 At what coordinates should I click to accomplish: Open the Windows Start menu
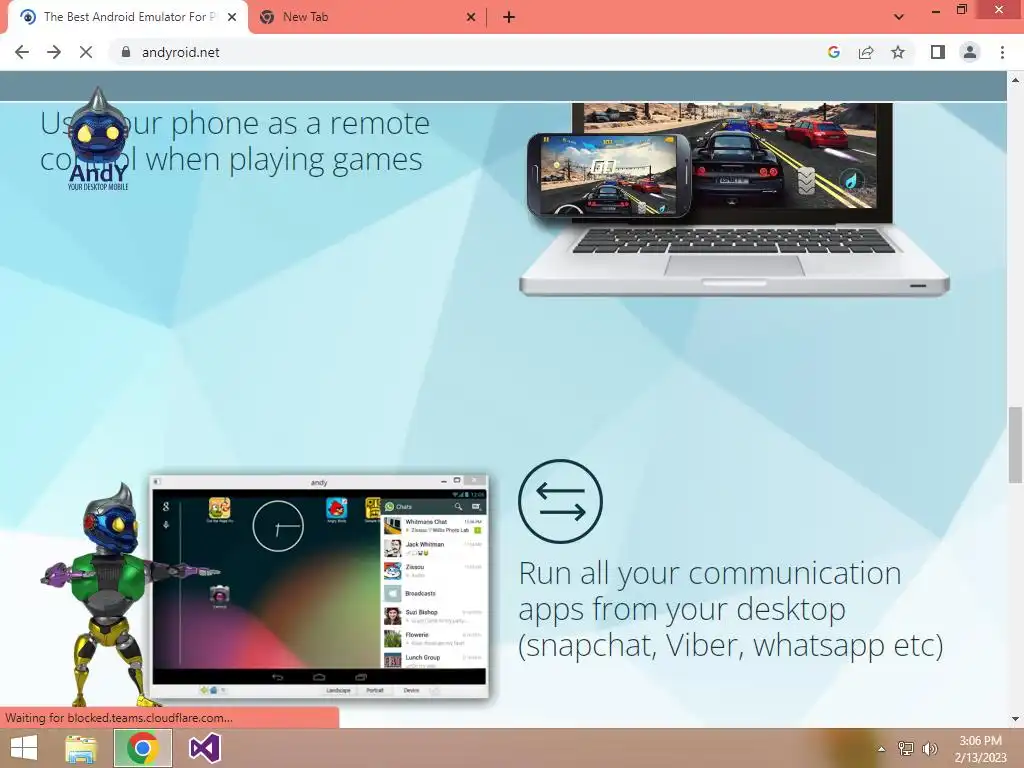tap(24, 748)
